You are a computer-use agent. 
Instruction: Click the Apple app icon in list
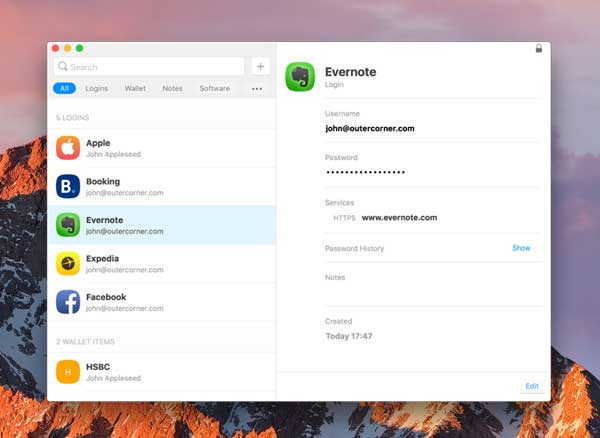click(68, 148)
